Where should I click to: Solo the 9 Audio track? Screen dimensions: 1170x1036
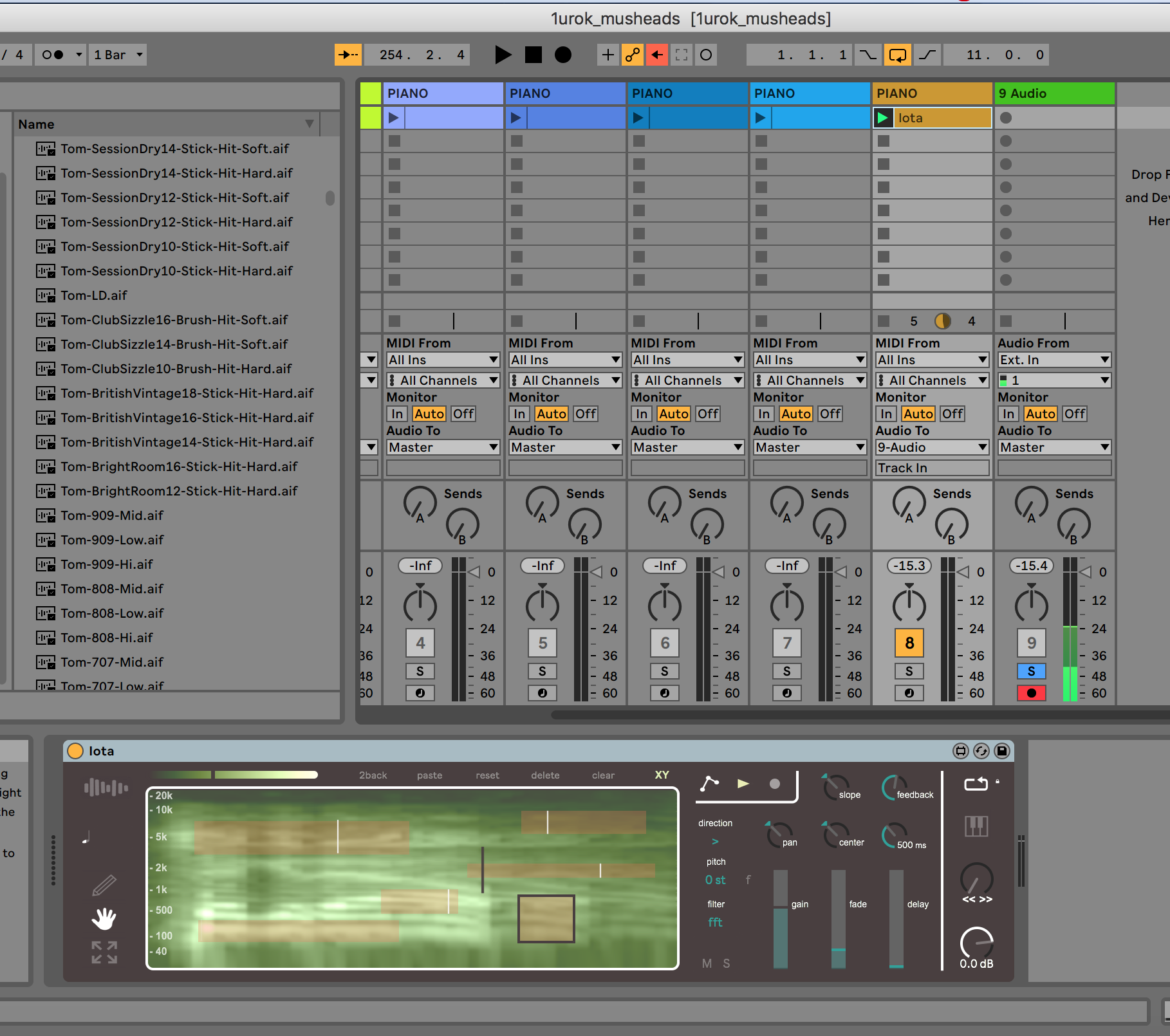[x=1031, y=671]
